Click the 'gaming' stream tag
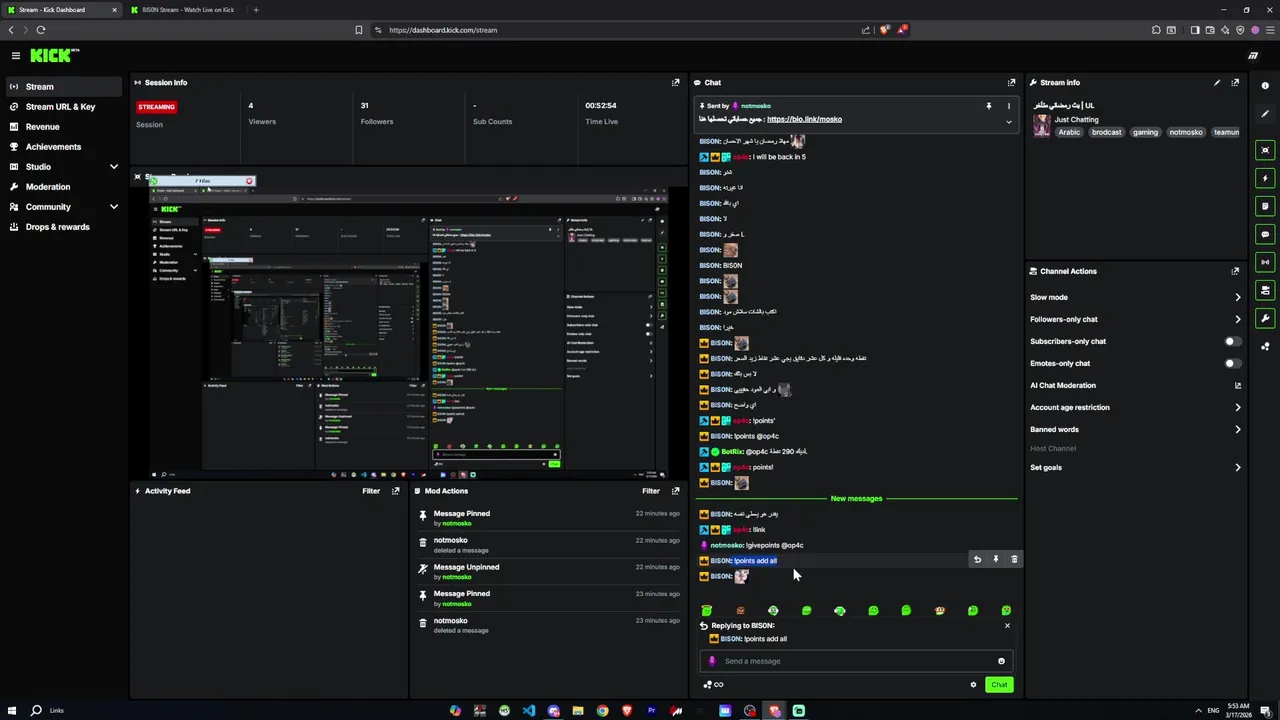The image size is (1280, 720). [x=1145, y=132]
